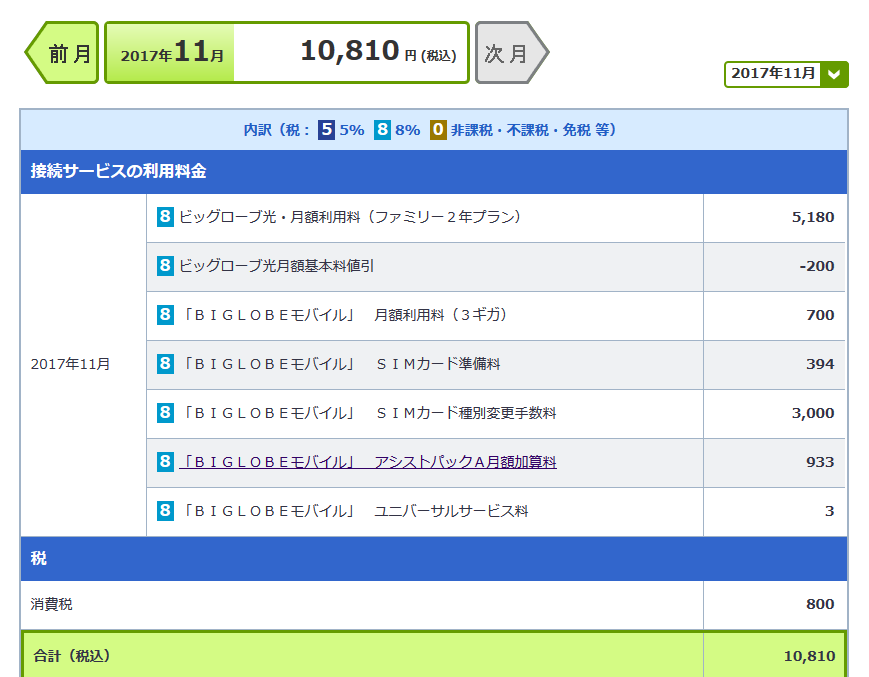Click the 0 non-taxable legend icon
This screenshot has width=869, height=677.
(x=438, y=130)
